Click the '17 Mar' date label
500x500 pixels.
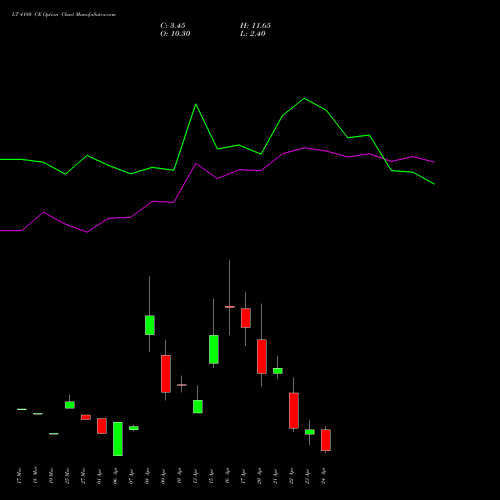19,476
